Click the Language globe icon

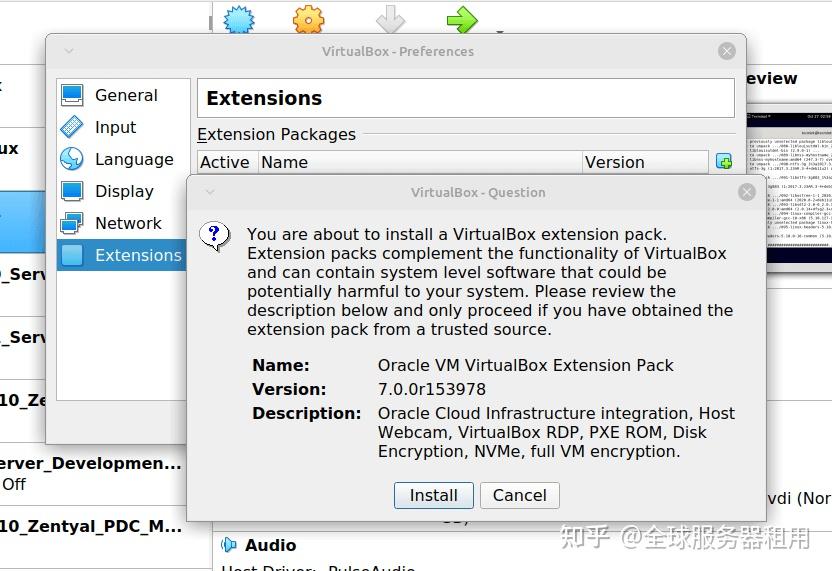(72, 159)
